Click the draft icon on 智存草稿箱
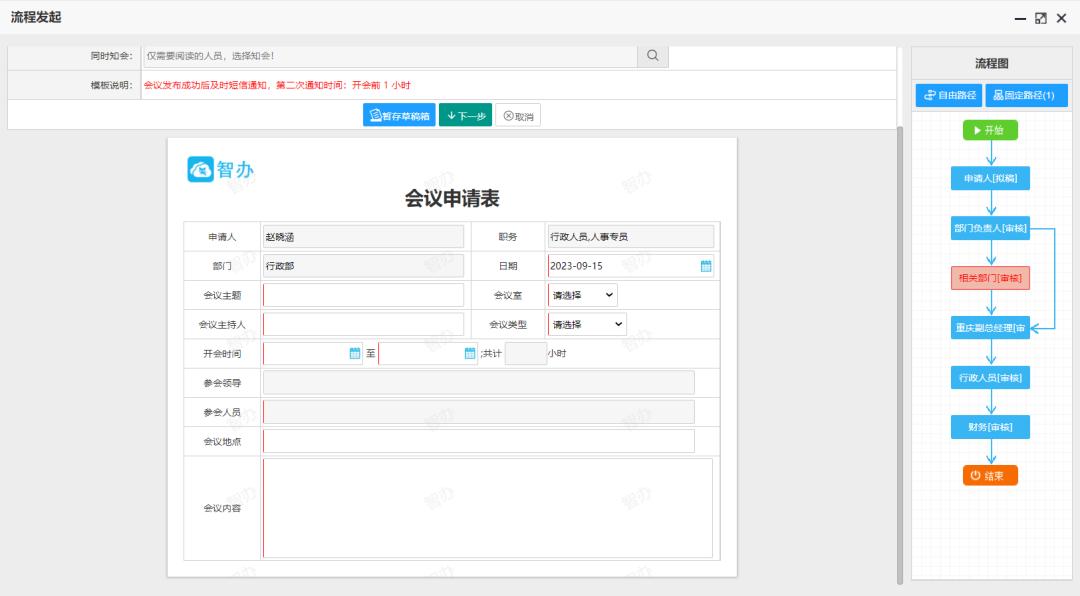 (x=375, y=114)
